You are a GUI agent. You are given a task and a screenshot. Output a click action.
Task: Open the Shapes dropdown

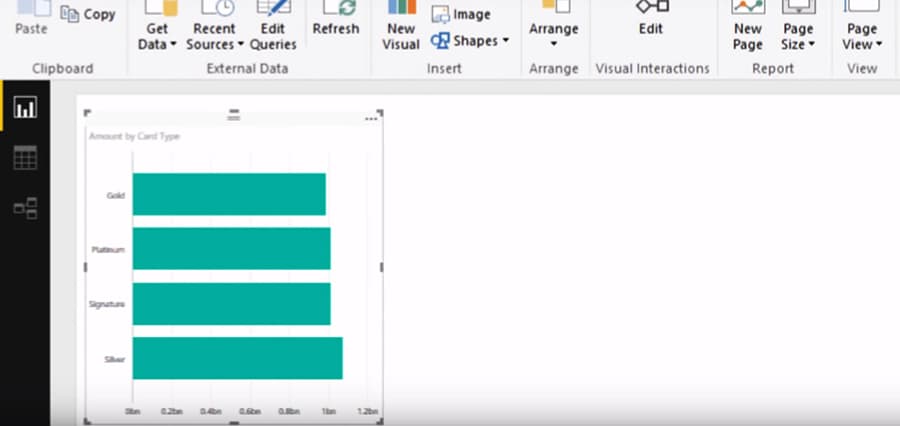(470, 41)
